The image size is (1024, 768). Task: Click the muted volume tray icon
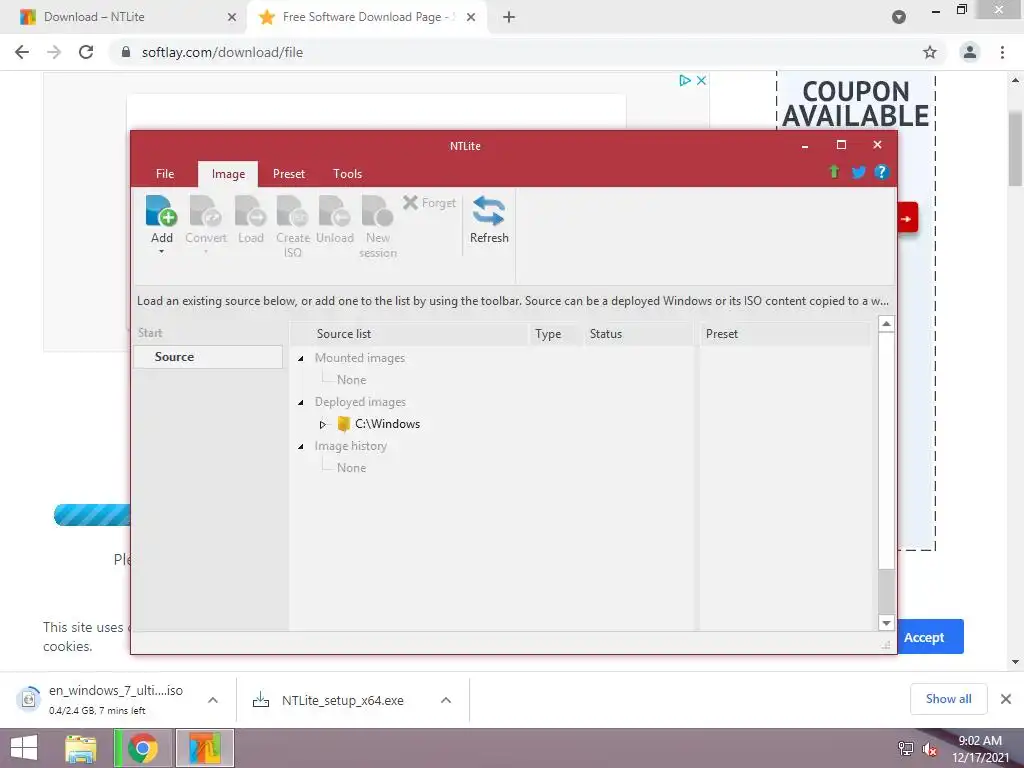click(930, 750)
